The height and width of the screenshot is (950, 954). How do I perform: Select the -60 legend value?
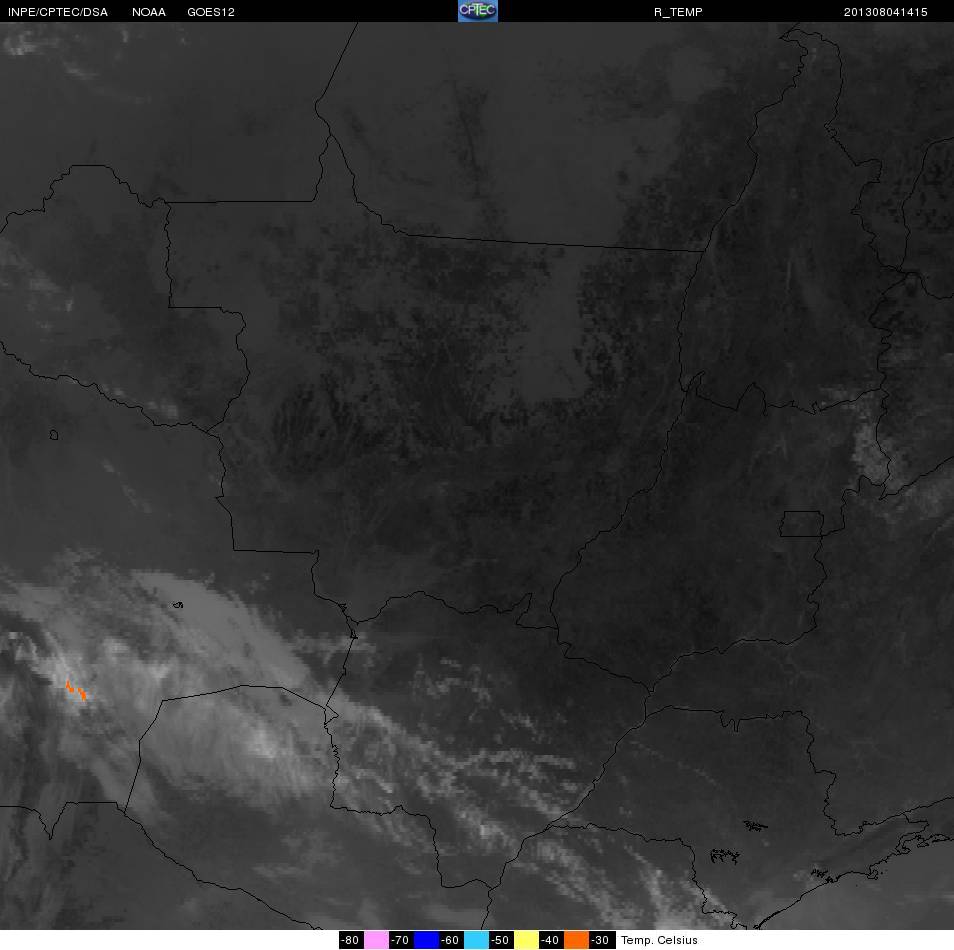(450, 940)
